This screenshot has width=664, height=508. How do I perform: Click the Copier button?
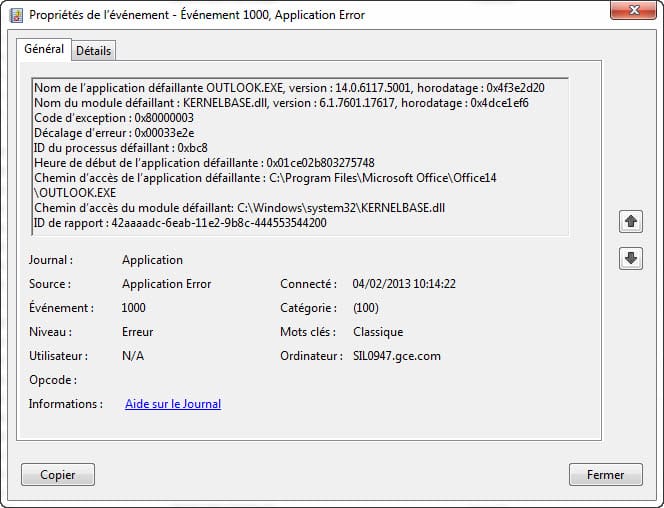coord(58,475)
